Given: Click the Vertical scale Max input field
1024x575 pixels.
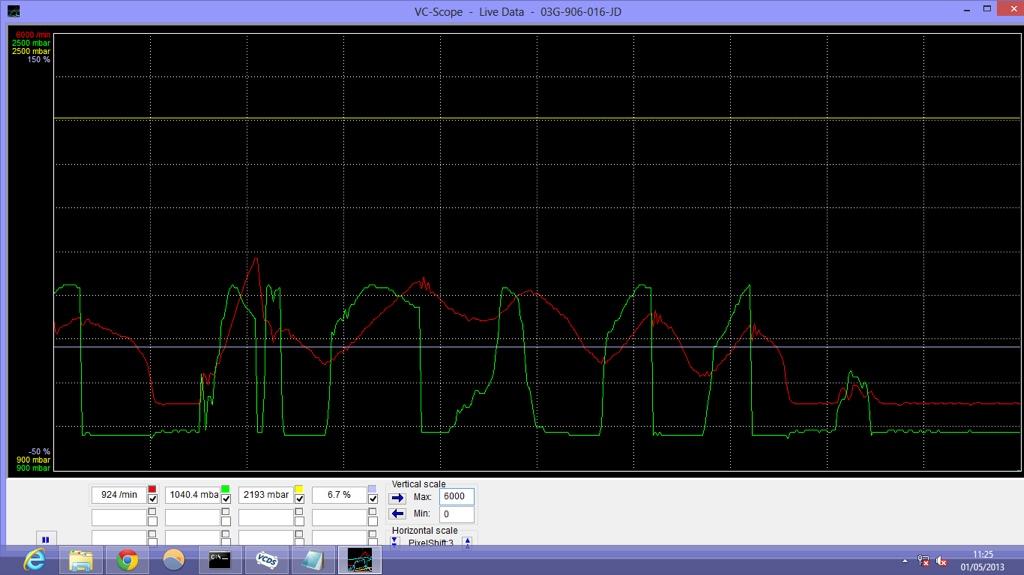Looking at the screenshot, I should (457, 497).
